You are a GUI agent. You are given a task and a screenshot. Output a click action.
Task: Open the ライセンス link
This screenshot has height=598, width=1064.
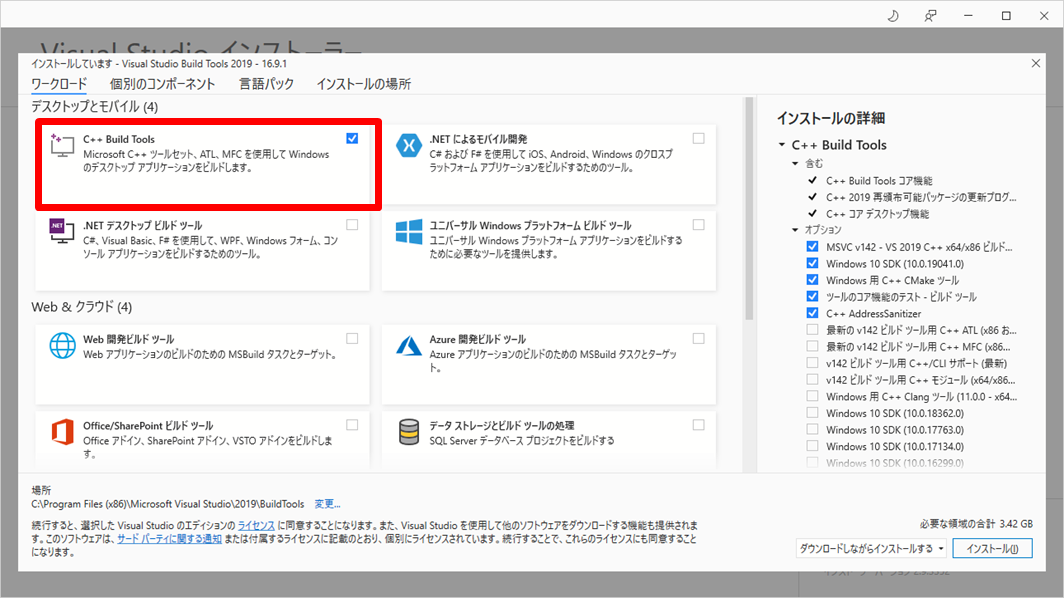click(256, 525)
